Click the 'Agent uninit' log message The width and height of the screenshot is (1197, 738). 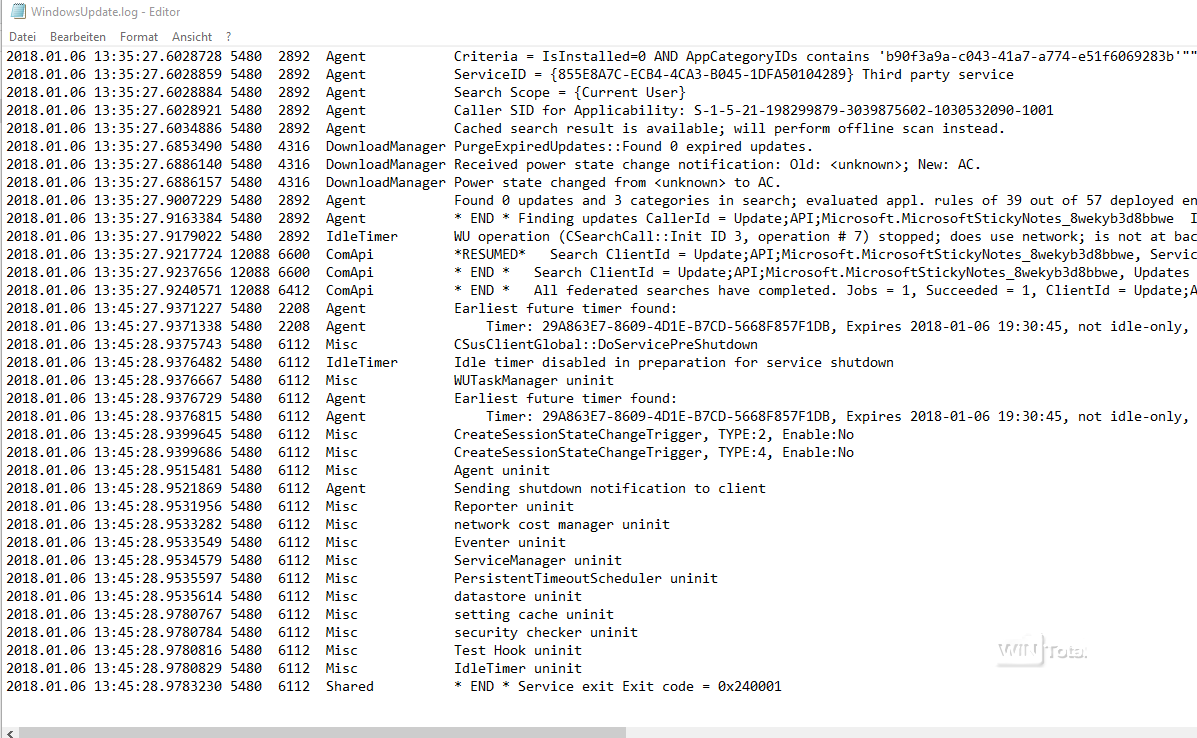click(x=501, y=471)
